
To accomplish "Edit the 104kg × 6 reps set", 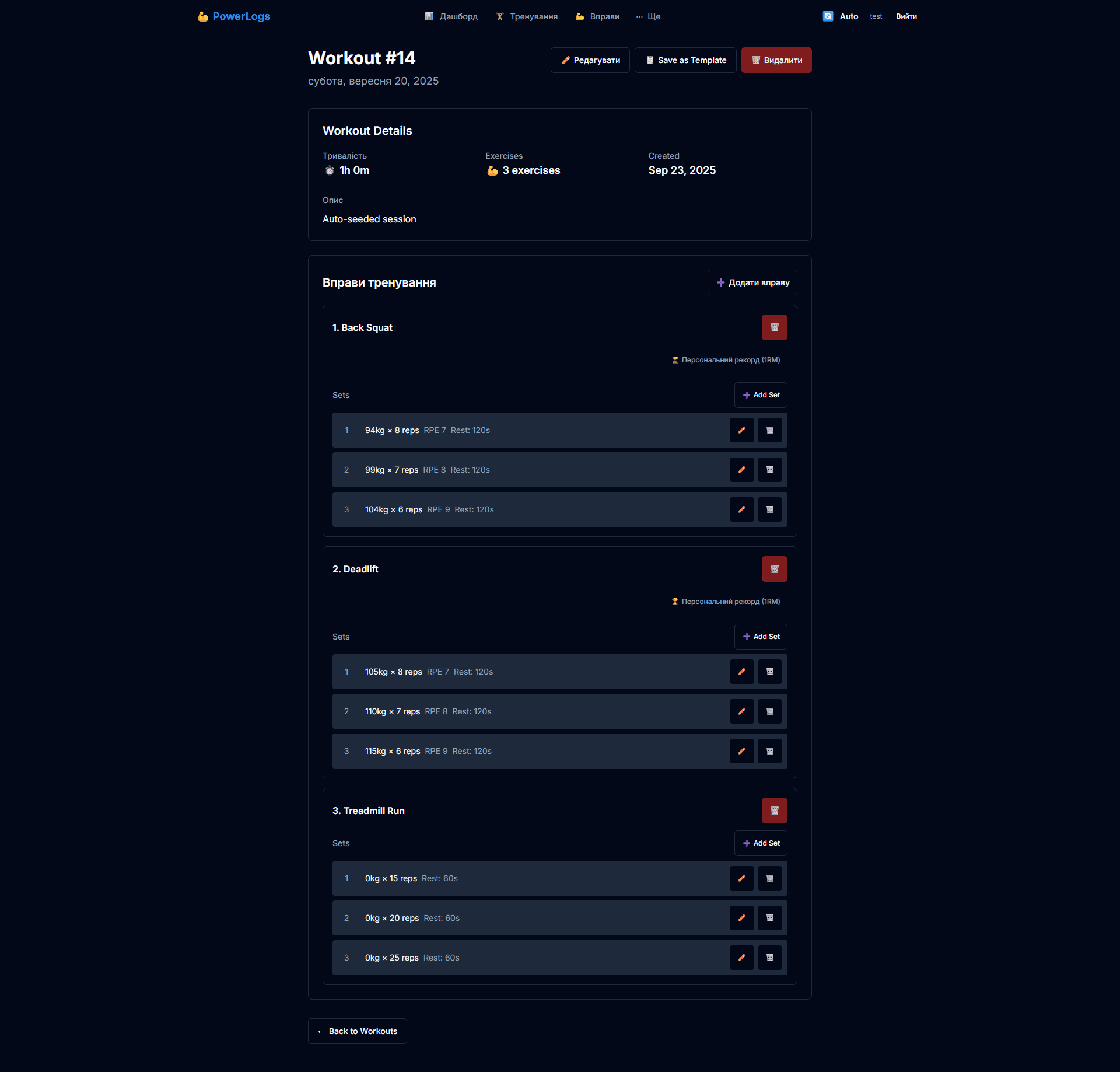I will click(741, 509).
